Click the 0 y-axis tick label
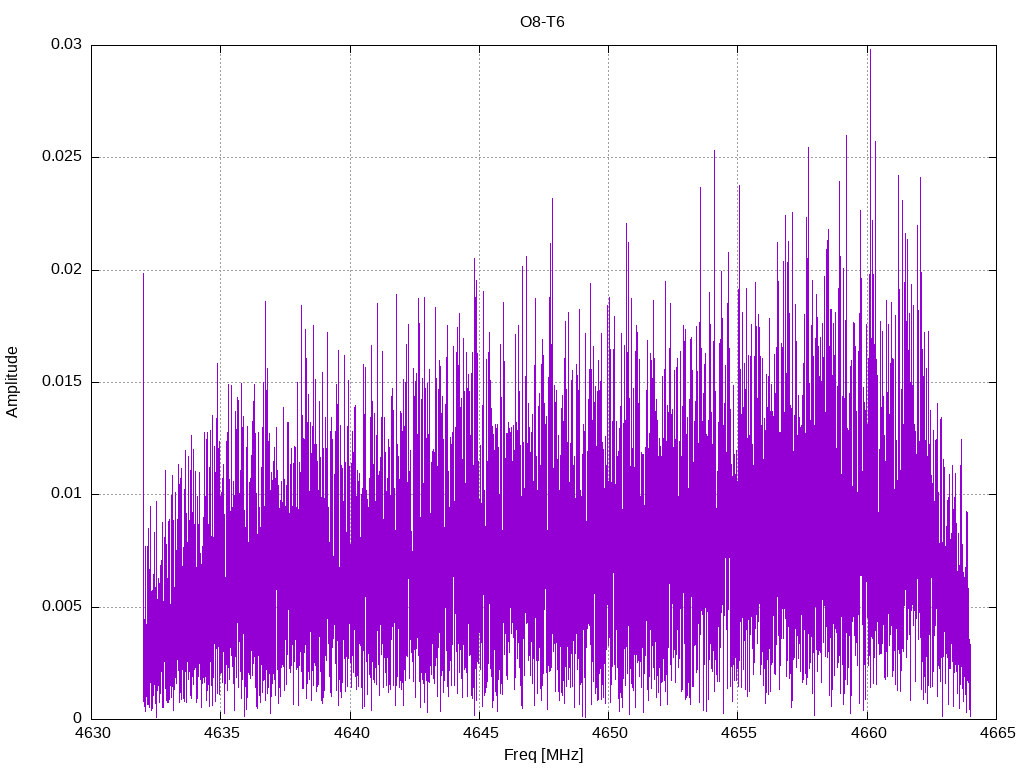This screenshot has width=1024, height=768. click(x=78, y=718)
